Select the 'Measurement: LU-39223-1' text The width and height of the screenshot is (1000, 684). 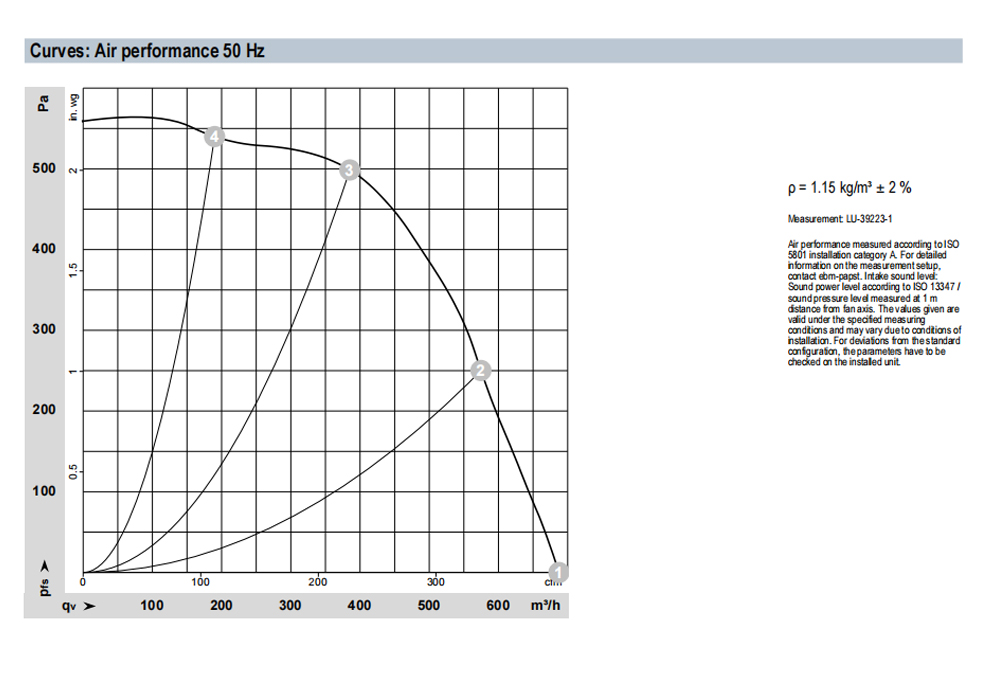(839, 219)
